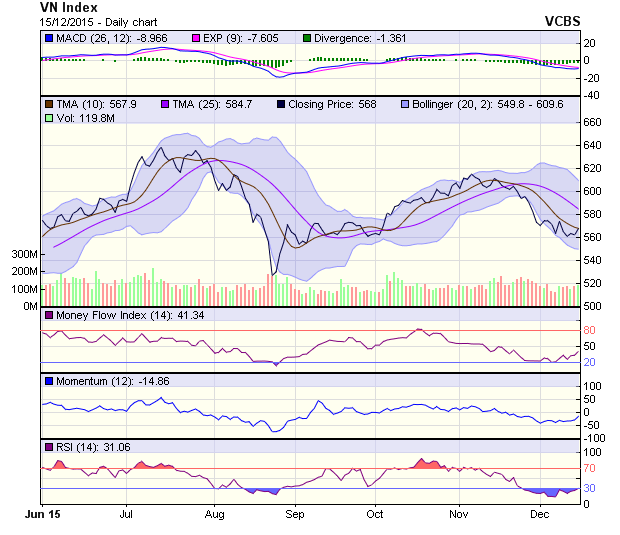Click the purple TMA (25) legend swatch

point(166,103)
